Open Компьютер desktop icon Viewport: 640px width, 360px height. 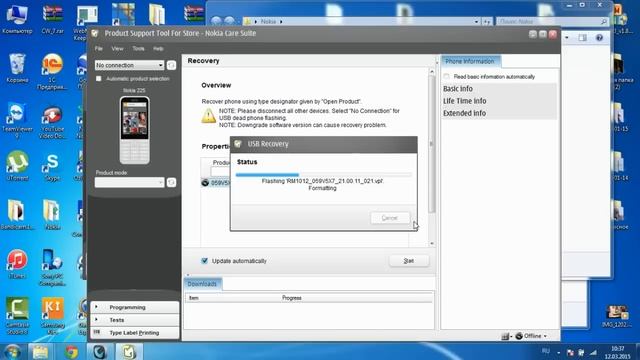pos(17,18)
